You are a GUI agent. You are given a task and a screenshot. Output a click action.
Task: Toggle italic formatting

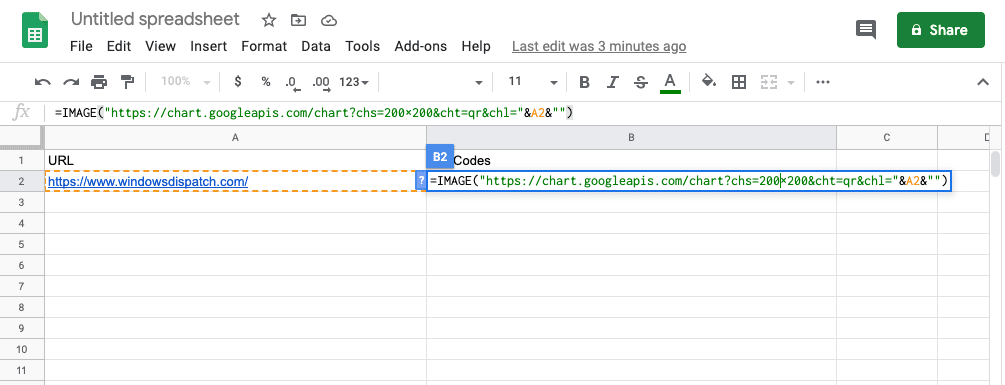(613, 82)
